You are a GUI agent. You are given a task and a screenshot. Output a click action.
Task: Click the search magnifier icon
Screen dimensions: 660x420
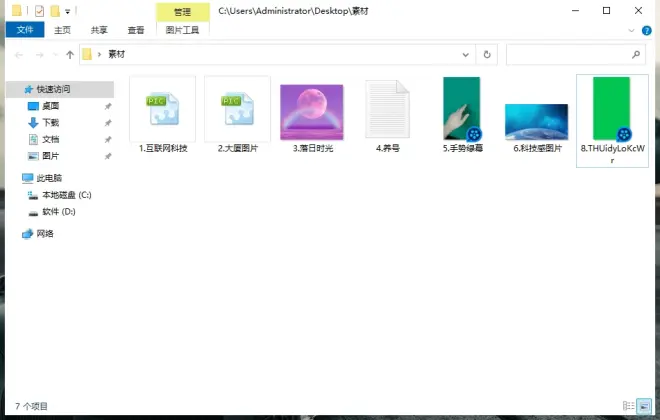[x=636, y=54]
